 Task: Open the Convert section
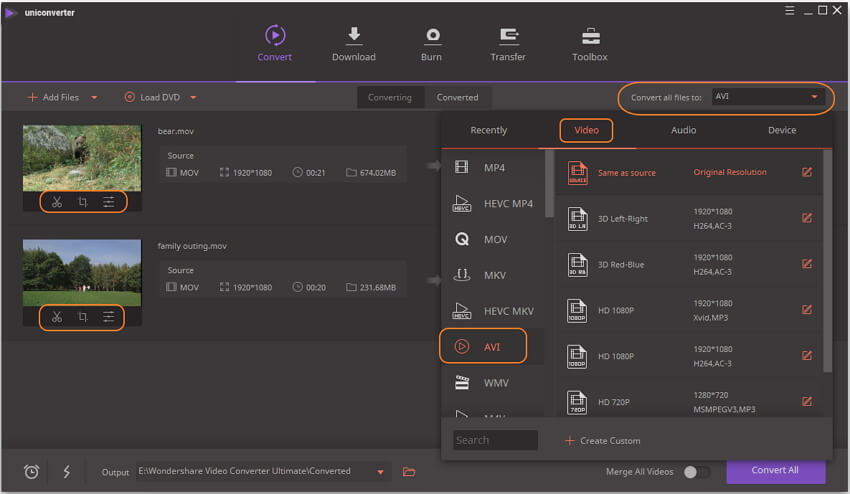(x=275, y=43)
